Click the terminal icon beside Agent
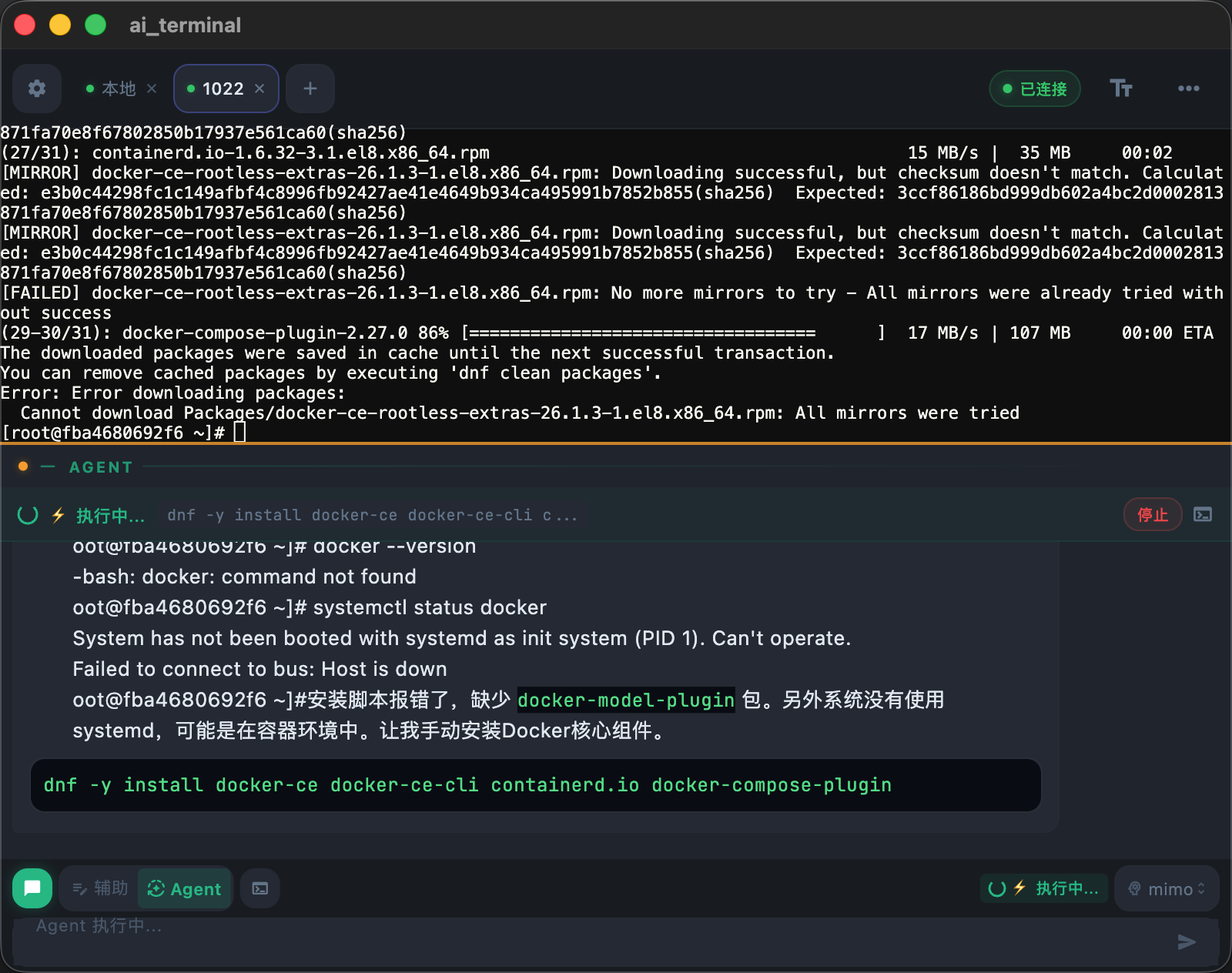This screenshot has height=973, width=1232. coord(260,888)
